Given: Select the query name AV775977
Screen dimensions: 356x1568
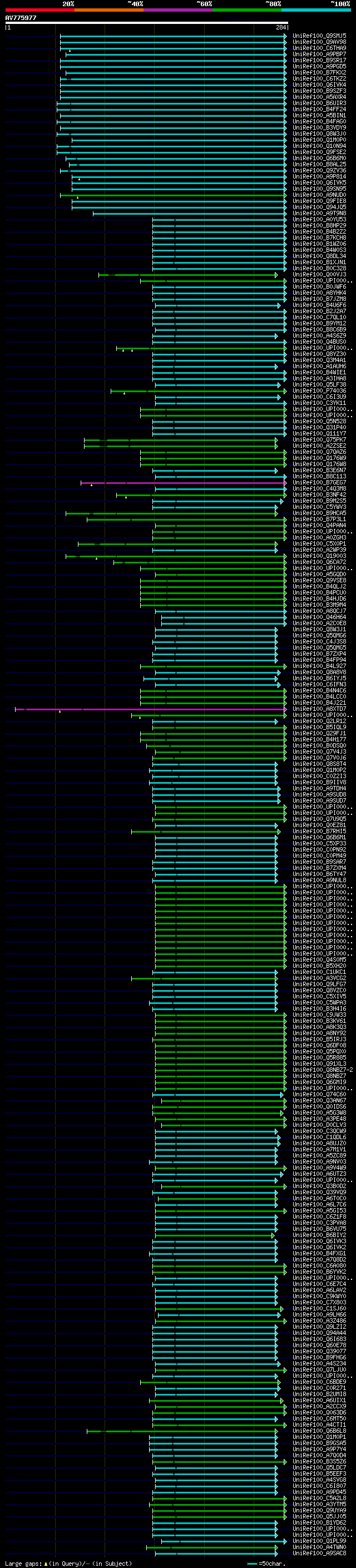Looking at the screenshot, I should click(x=21, y=18).
